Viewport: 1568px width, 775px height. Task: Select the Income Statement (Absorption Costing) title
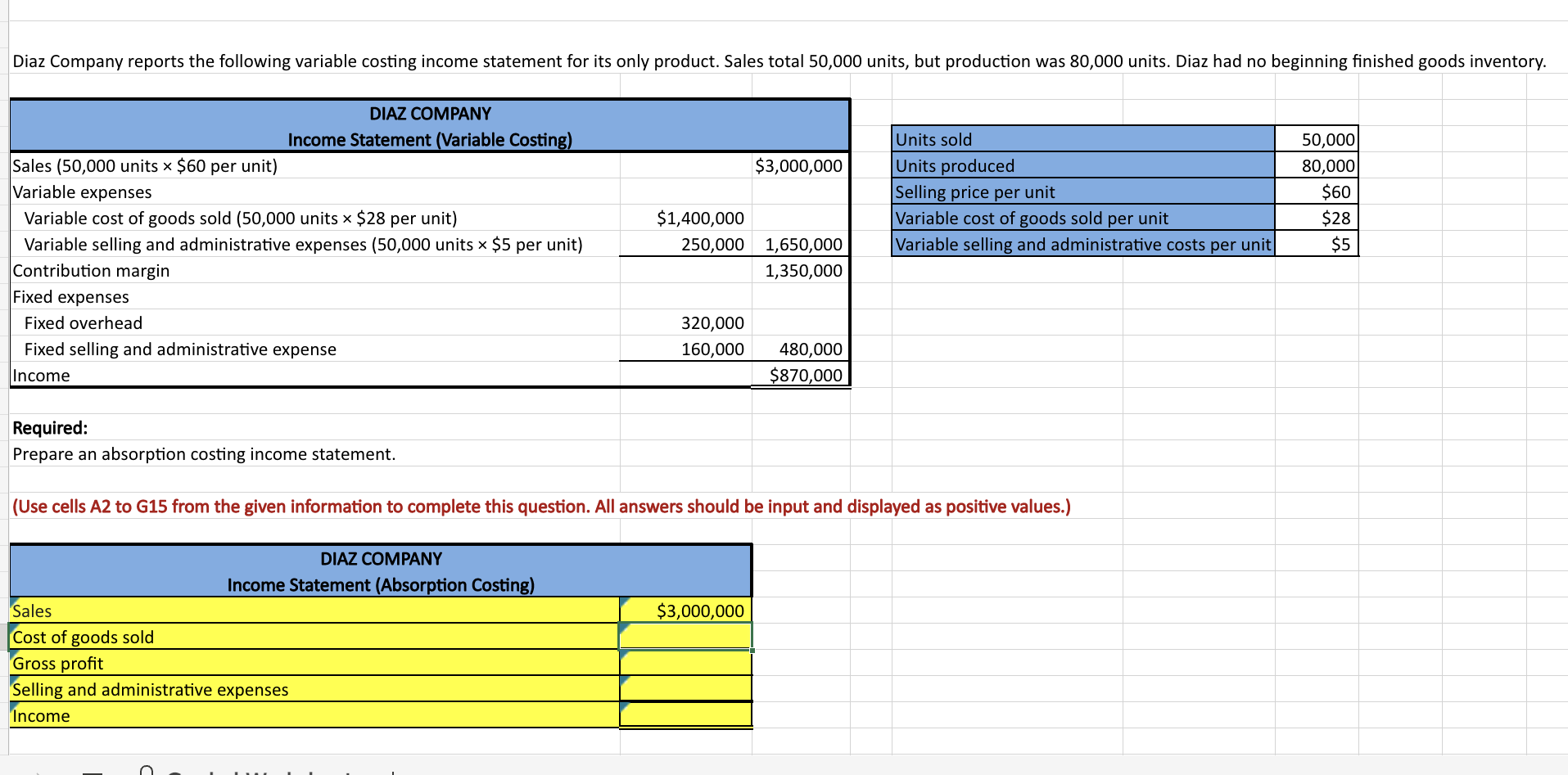point(381,585)
